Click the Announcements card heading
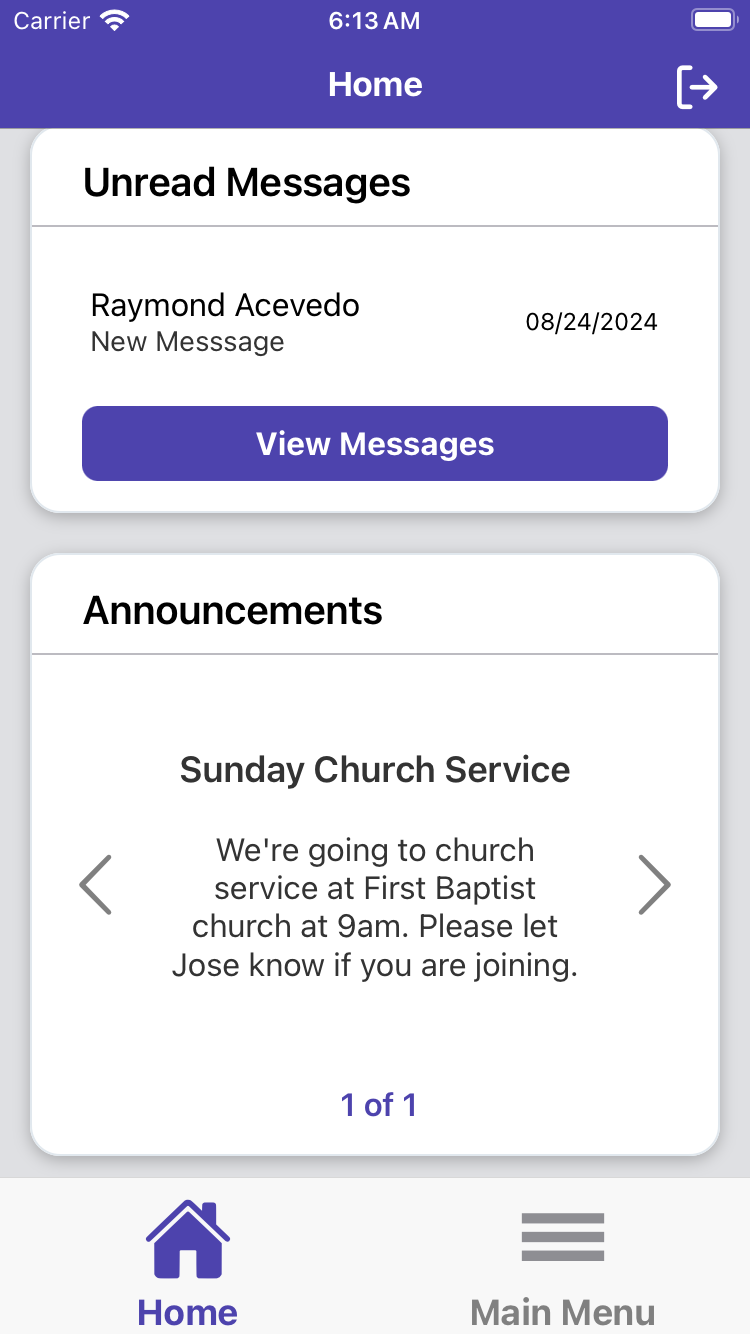The height and width of the screenshot is (1334, 750). tap(233, 611)
